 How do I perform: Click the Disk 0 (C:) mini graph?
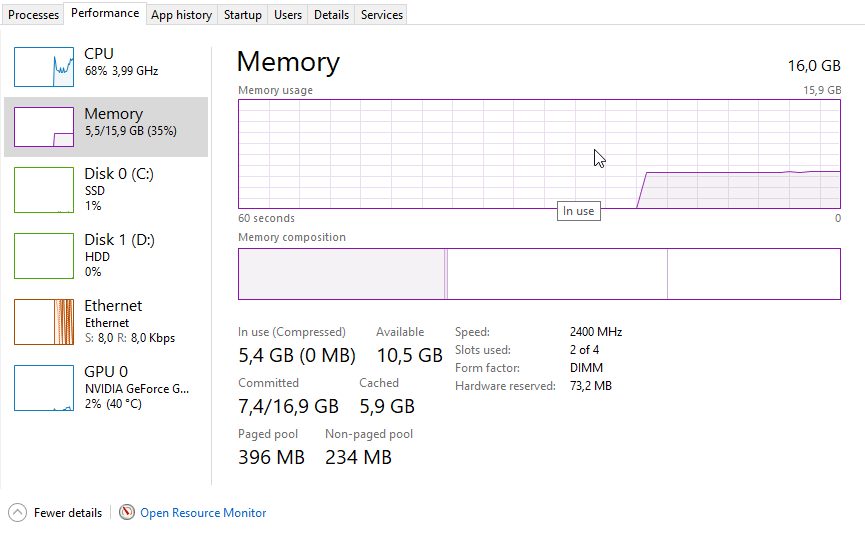(x=44, y=190)
